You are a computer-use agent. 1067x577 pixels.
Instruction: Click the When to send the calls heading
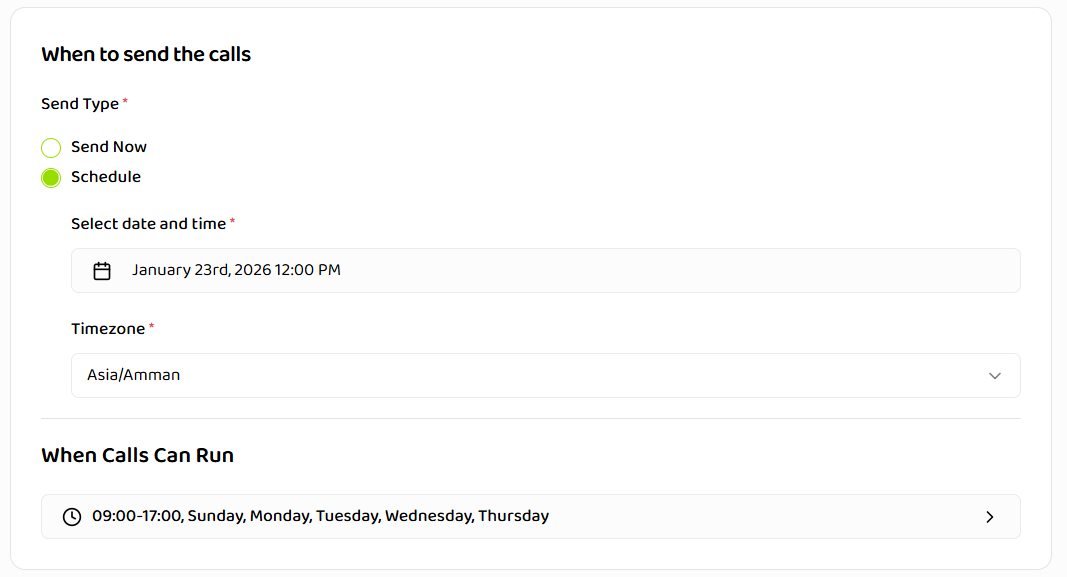[146, 54]
